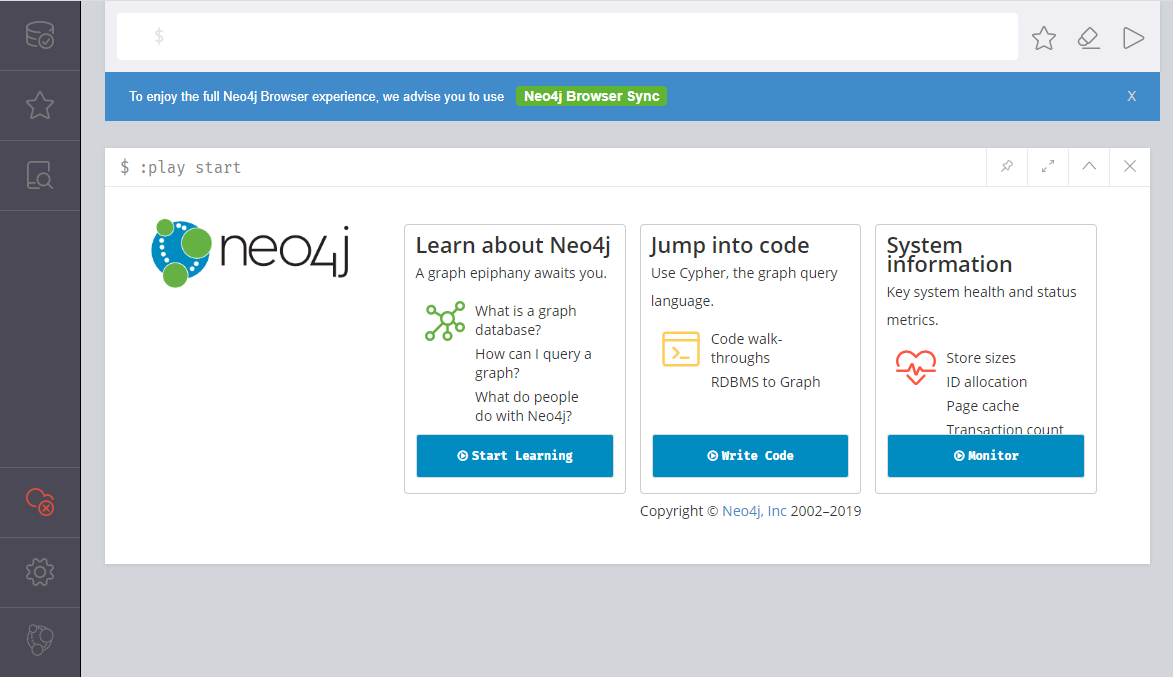Click the graph nodes icon in Learn card
This screenshot has width=1173, height=677.
[x=445, y=322]
